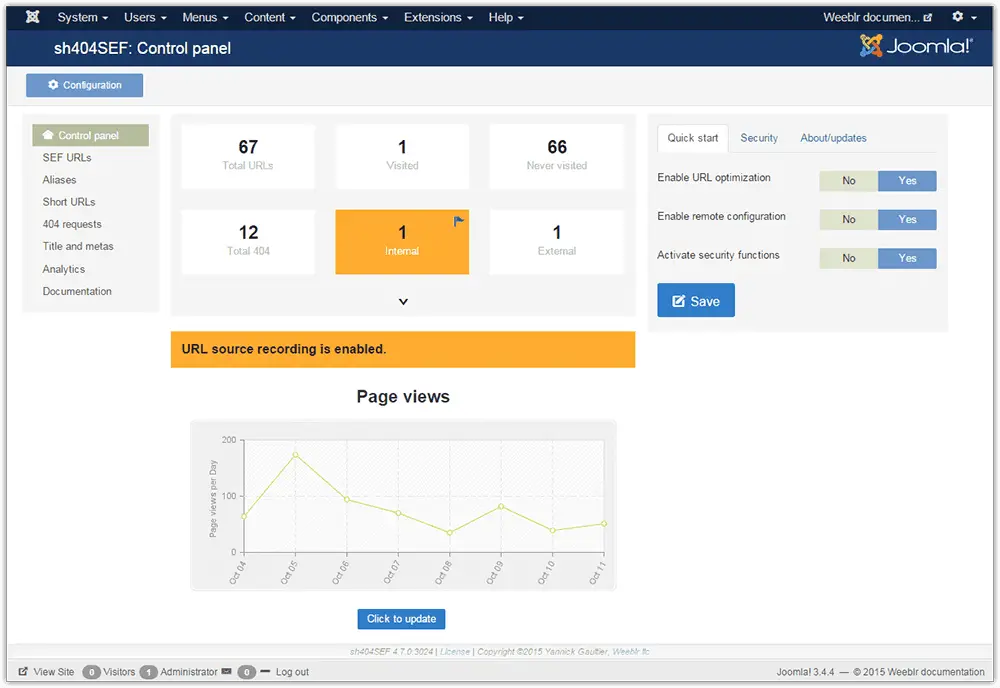Switch to the Quick start tab
This screenshot has height=688, width=1000.
point(693,138)
